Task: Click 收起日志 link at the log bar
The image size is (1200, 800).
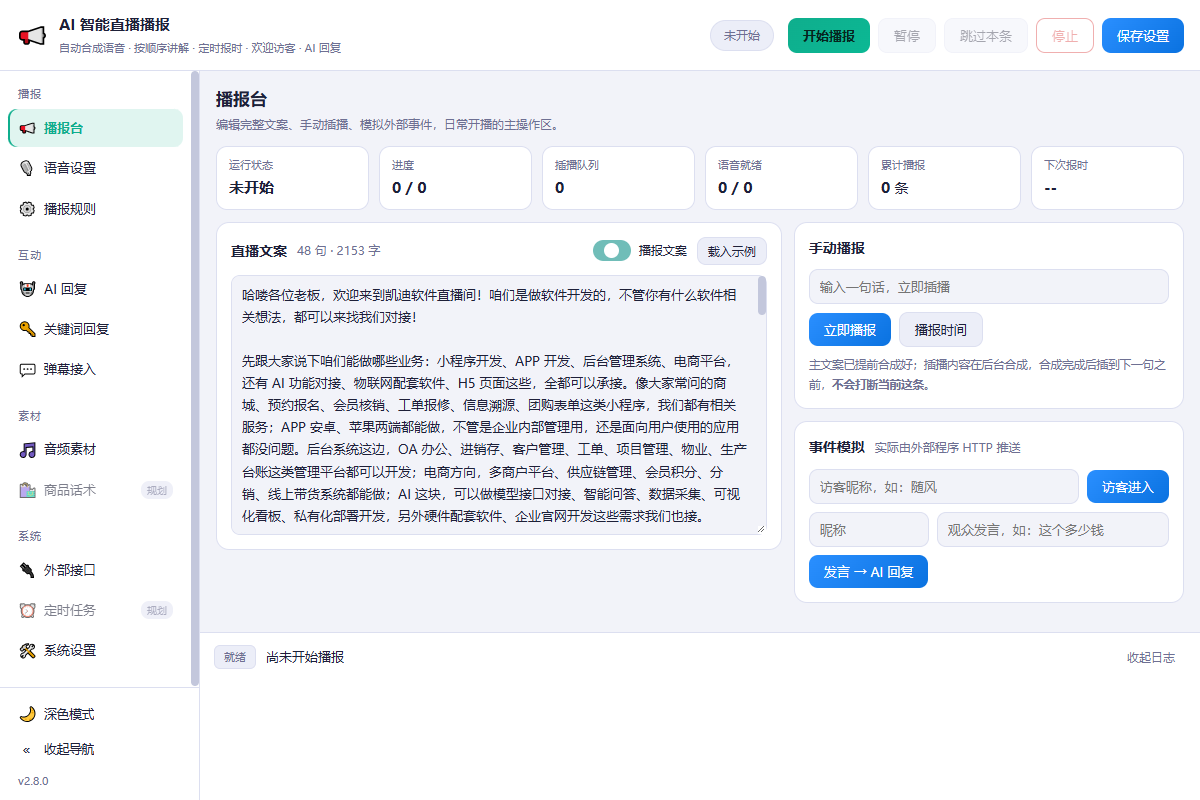Action: click(x=1151, y=657)
